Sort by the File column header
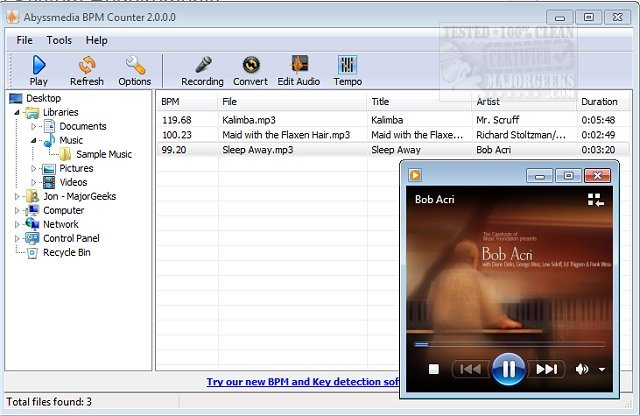640x416 pixels. (x=292, y=102)
